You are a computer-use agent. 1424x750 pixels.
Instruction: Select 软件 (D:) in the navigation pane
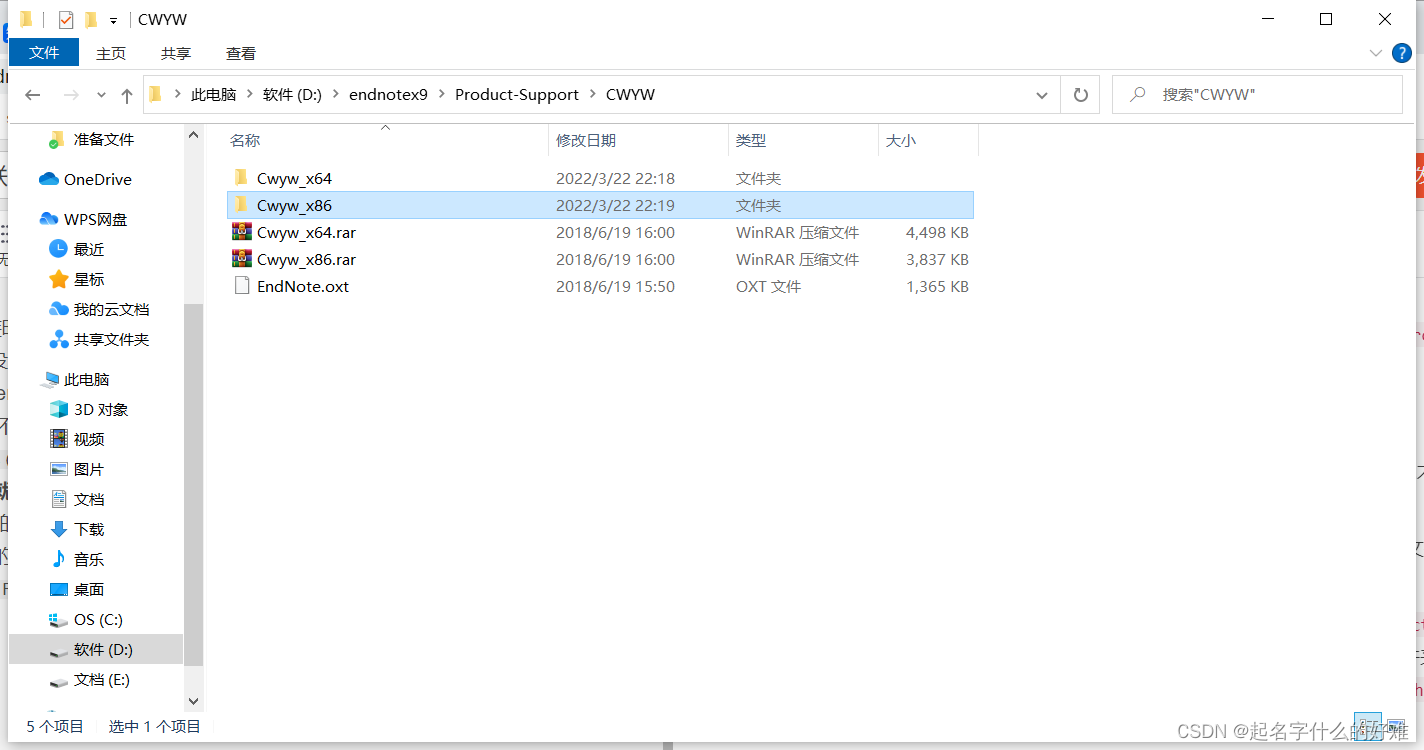(x=96, y=650)
